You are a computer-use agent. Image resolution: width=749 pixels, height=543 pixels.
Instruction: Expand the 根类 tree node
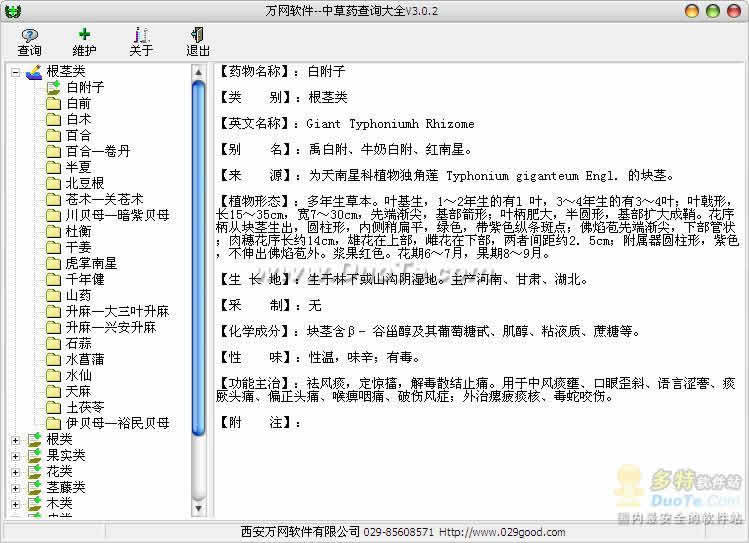click(15, 439)
